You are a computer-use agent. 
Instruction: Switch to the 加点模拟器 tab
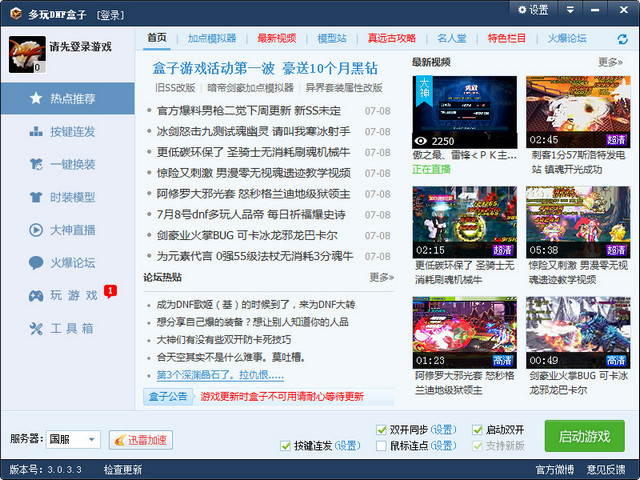coord(212,38)
